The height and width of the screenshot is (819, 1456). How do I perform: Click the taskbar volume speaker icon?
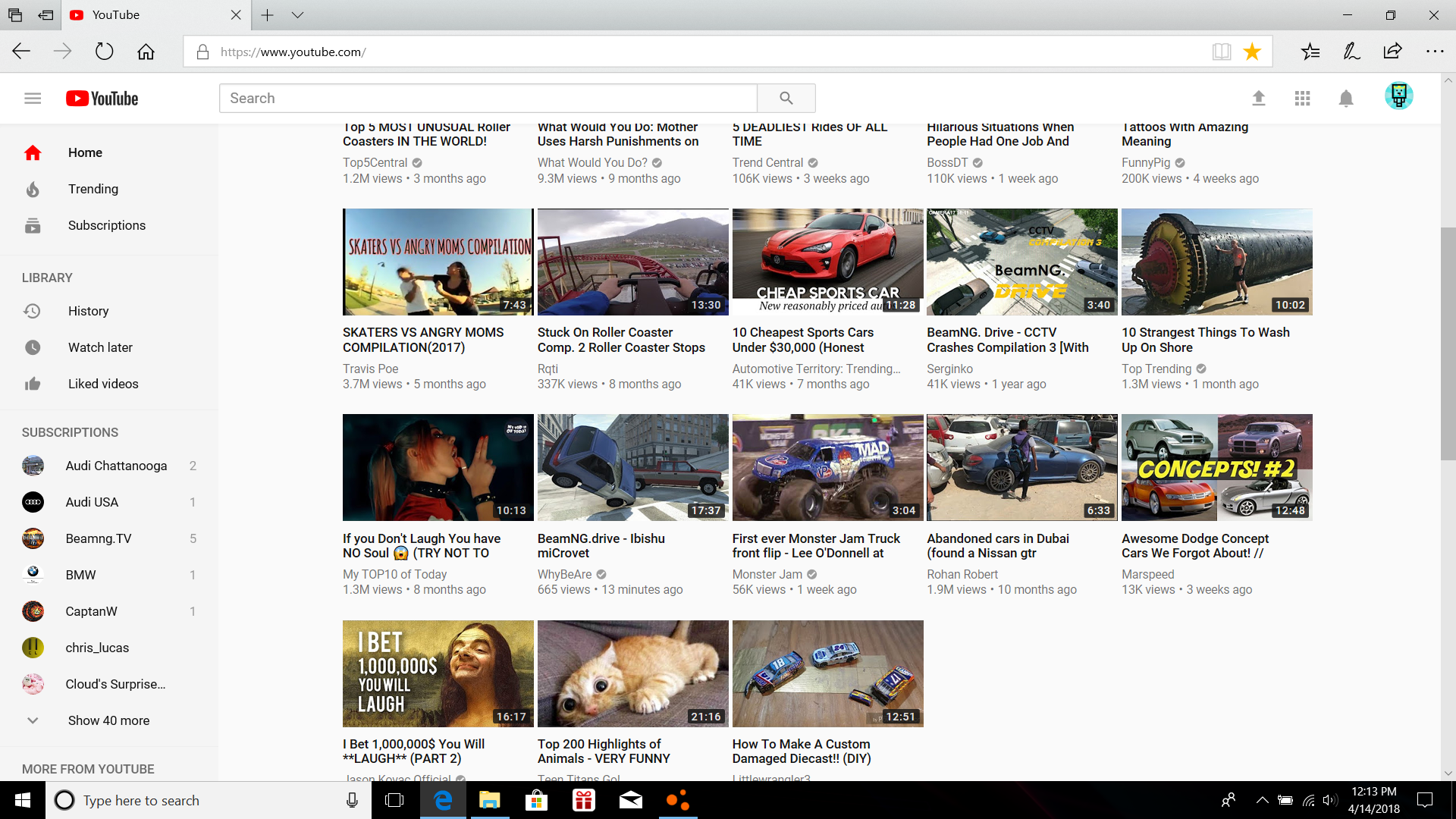[1330, 800]
